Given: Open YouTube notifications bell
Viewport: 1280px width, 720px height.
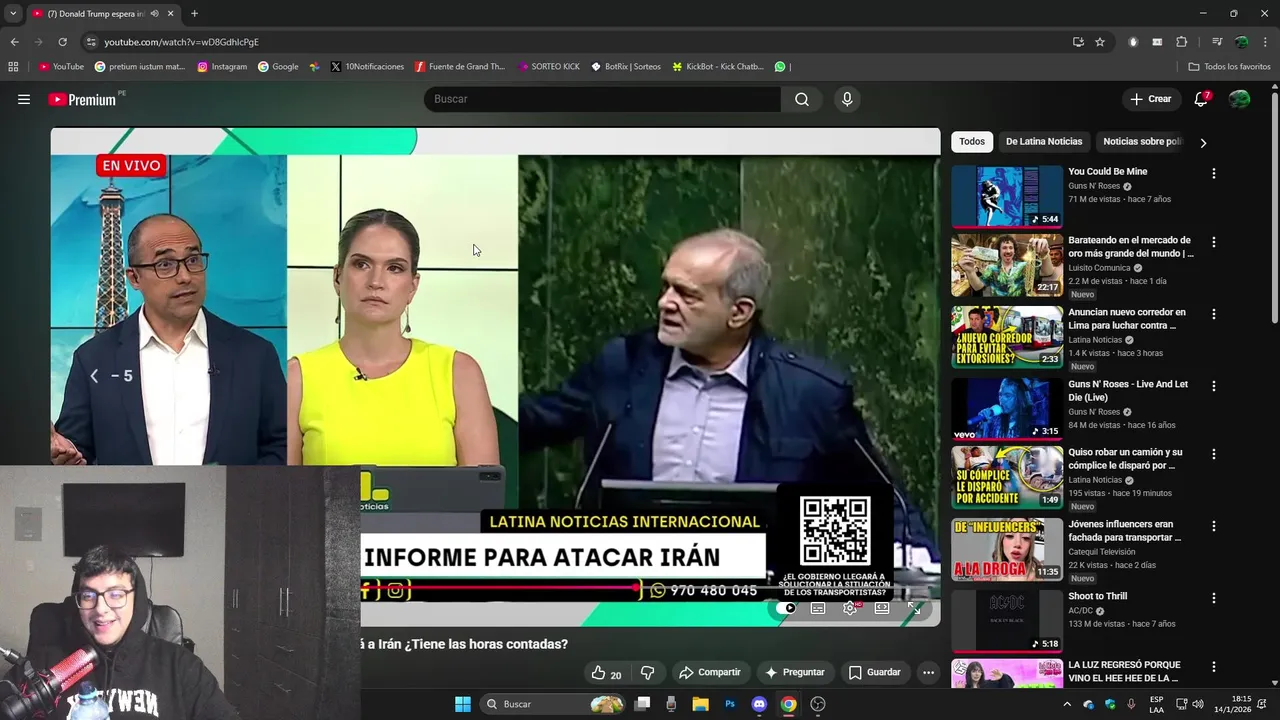Looking at the screenshot, I should tap(1201, 99).
